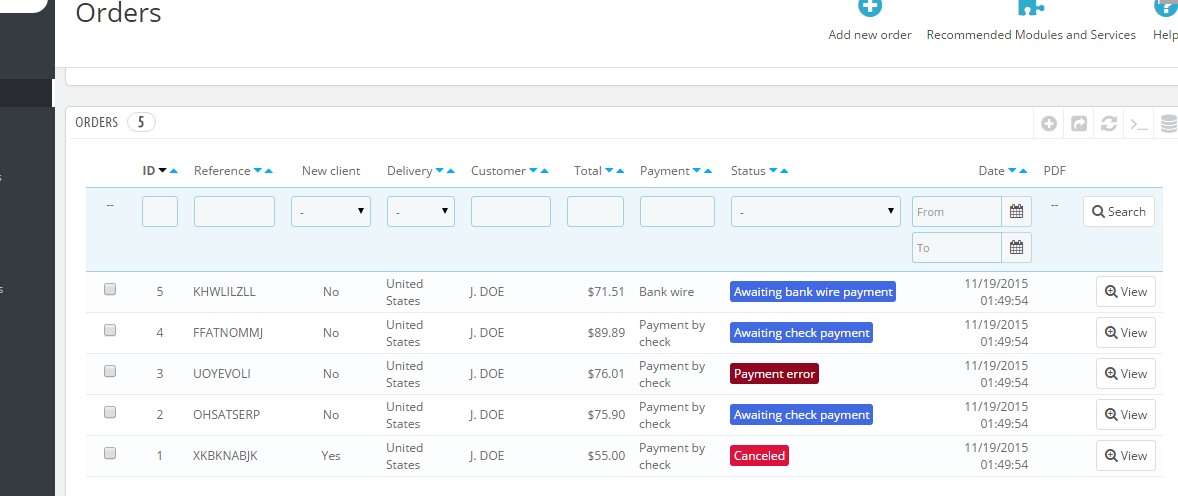View order FFATNOMMJ details
This screenshot has width=1178, height=496.
point(1125,333)
